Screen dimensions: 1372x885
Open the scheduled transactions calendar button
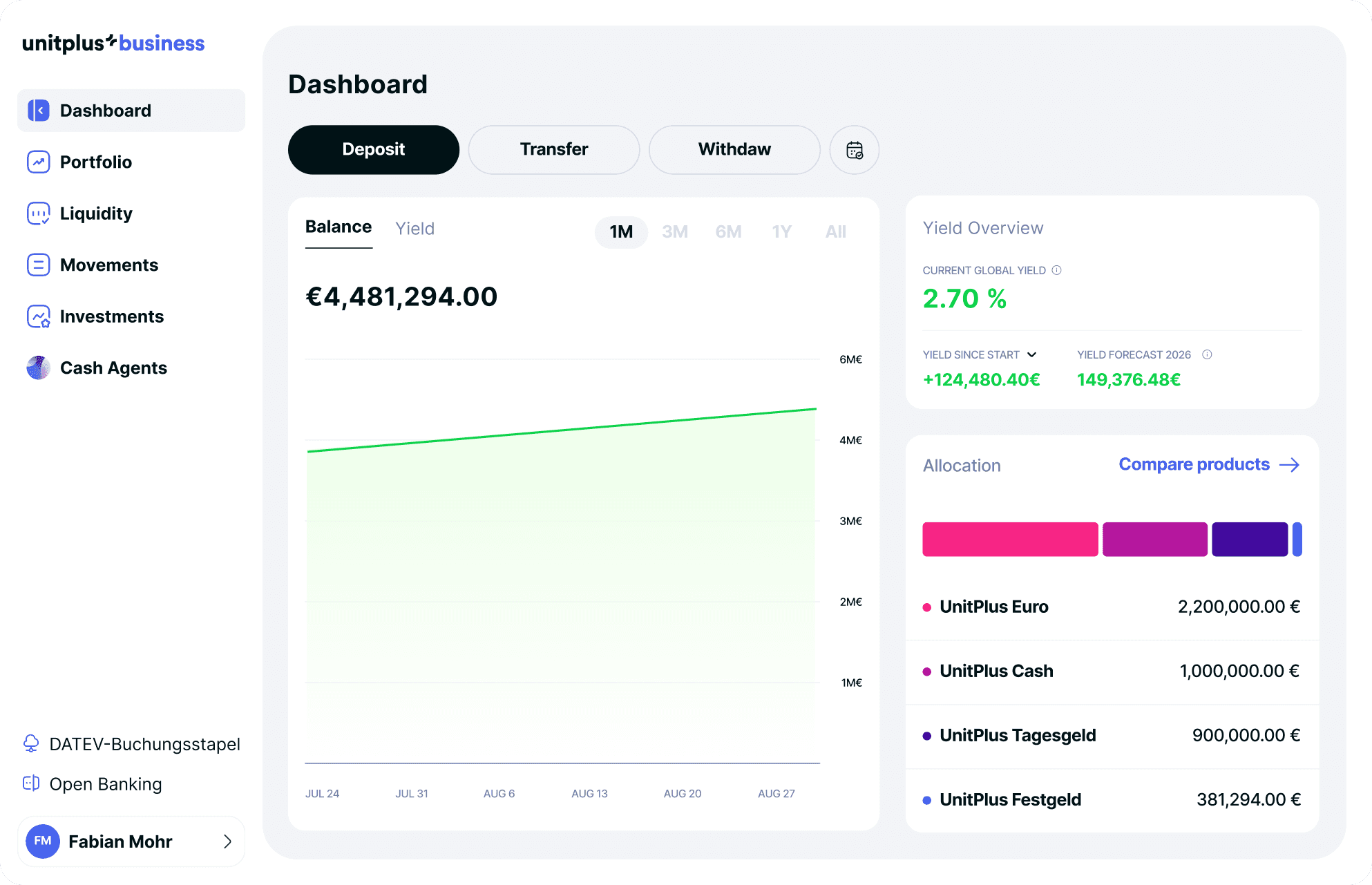tap(855, 150)
